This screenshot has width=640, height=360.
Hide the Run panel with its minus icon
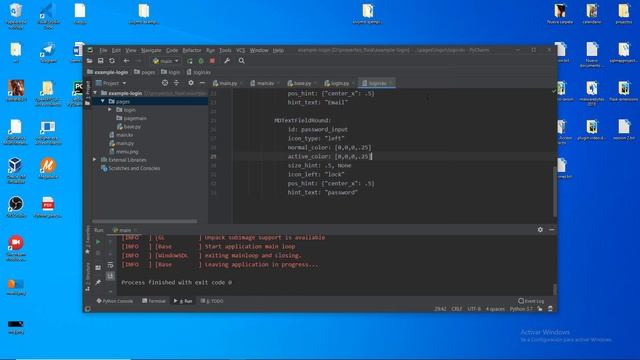click(551, 230)
